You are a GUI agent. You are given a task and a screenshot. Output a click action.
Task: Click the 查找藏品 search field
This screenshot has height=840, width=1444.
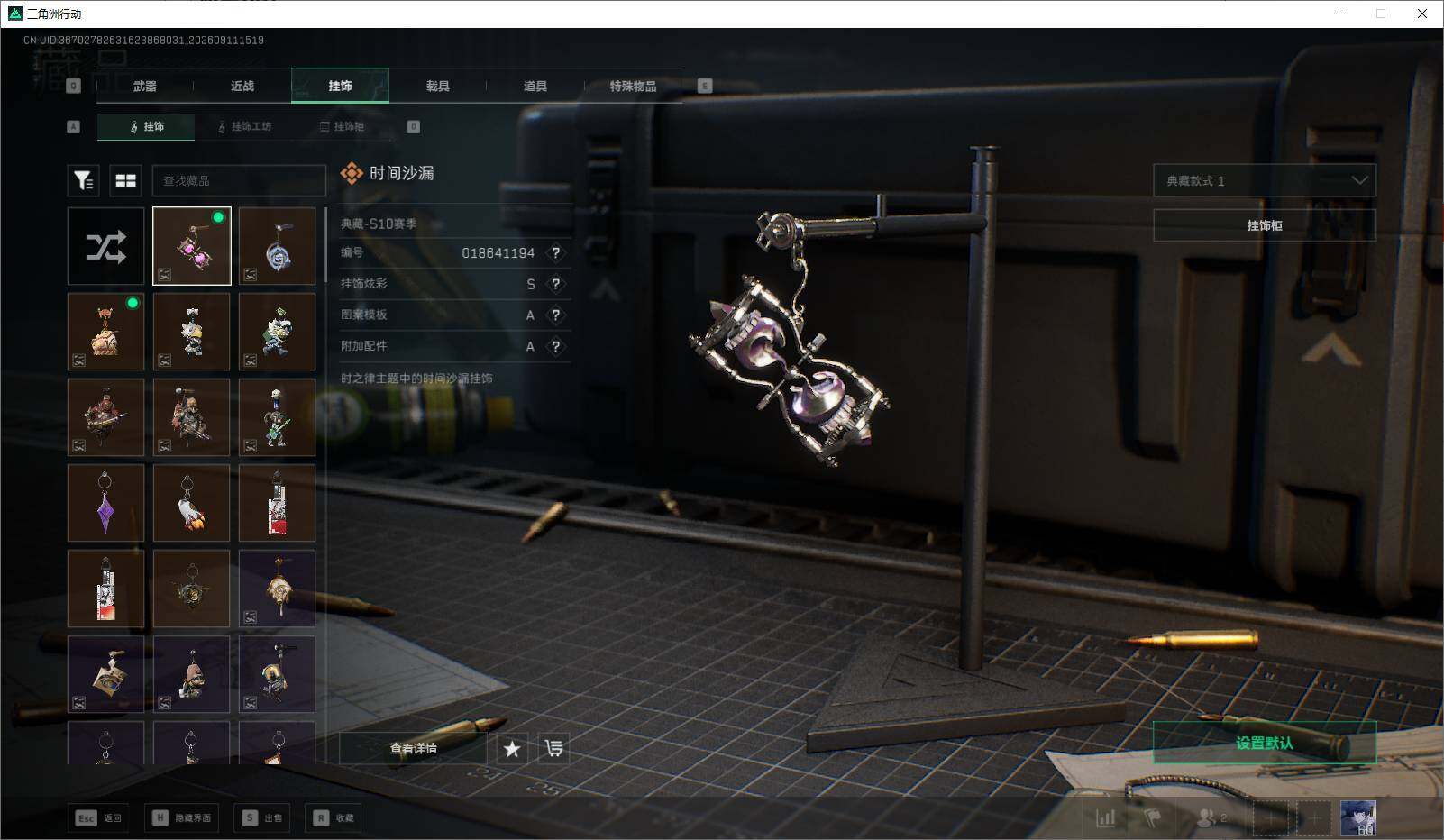point(239,181)
